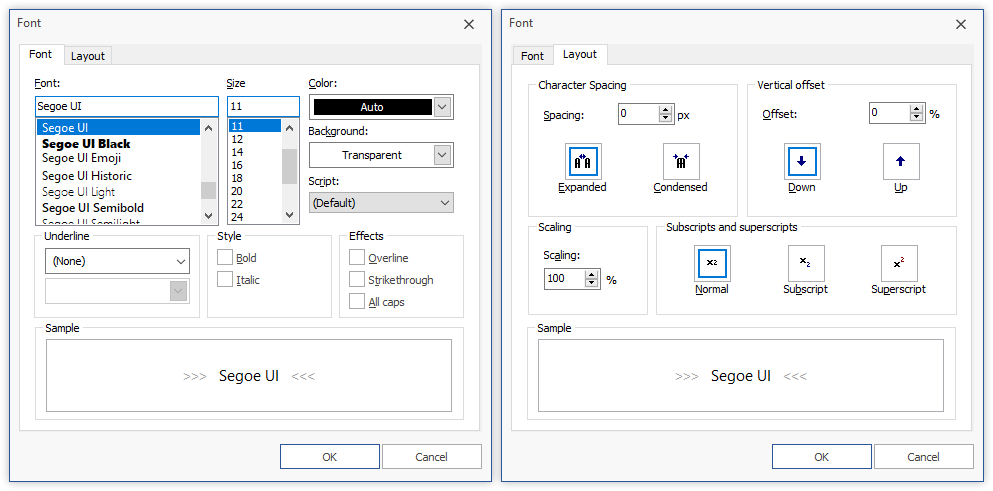The image size is (993, 491).
Task: Select the Condensed character spacing icon
Action: 681,162
